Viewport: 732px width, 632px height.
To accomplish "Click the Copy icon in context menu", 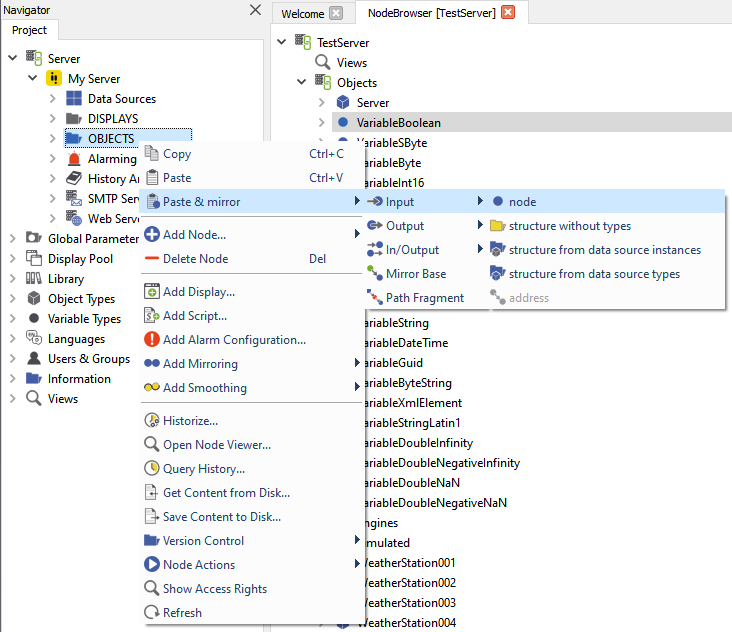I will pyautogui.click(x=151, y=153).
